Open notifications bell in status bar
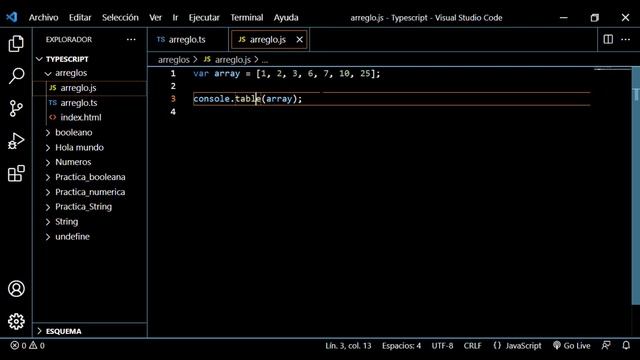 click(626, 345)
